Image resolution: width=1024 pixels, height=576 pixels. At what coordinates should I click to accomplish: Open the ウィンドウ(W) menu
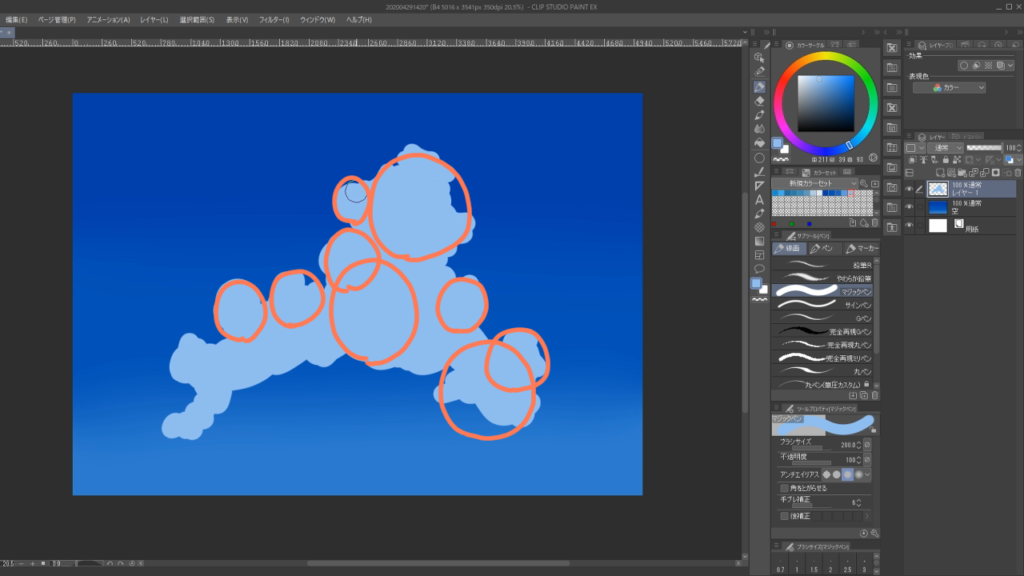pos(317,20)
